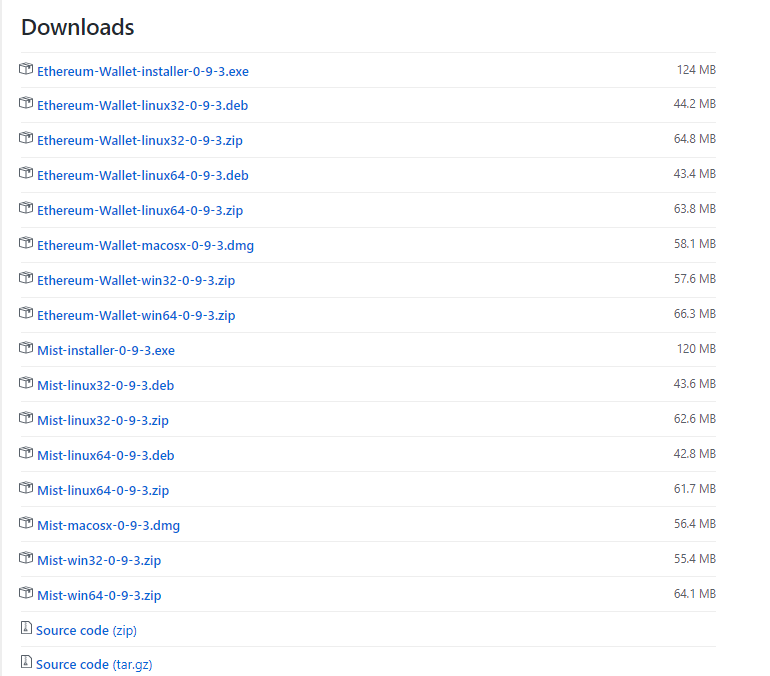Click file-zip icon beside Source code (zip)
This screenshot has width=770, height=676.
(26, 627)
